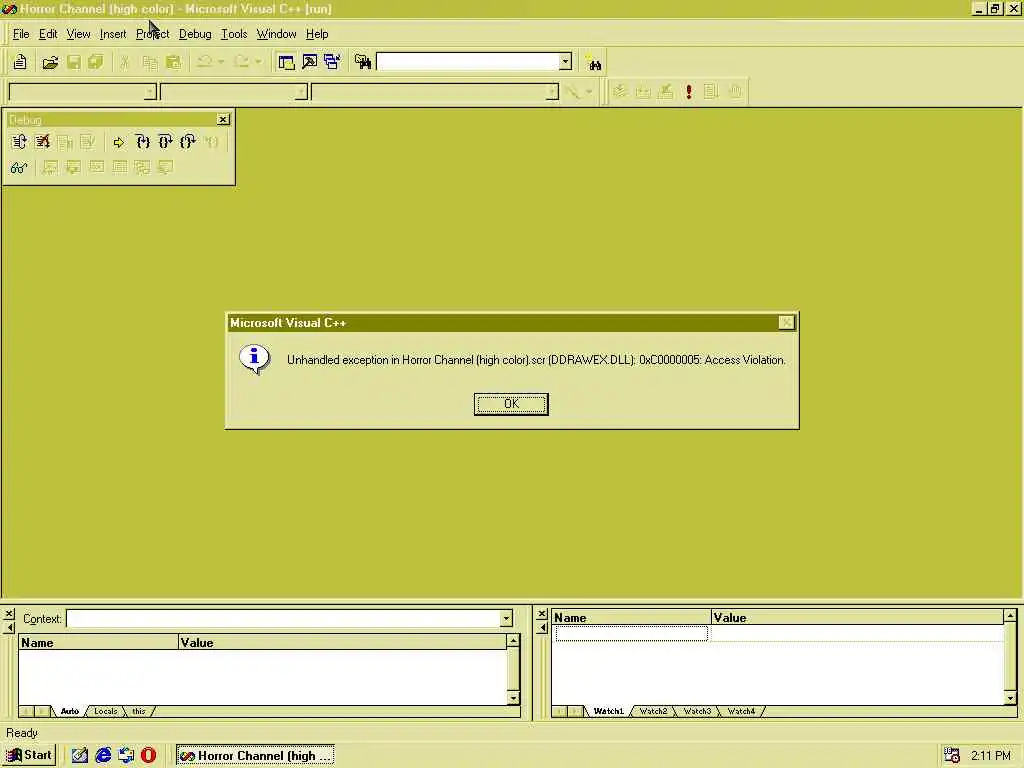Click the Compile icon in build minibar

point(620,91)
